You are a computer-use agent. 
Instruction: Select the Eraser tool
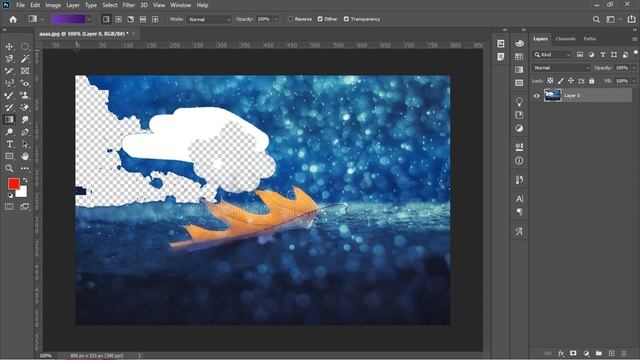25,108
